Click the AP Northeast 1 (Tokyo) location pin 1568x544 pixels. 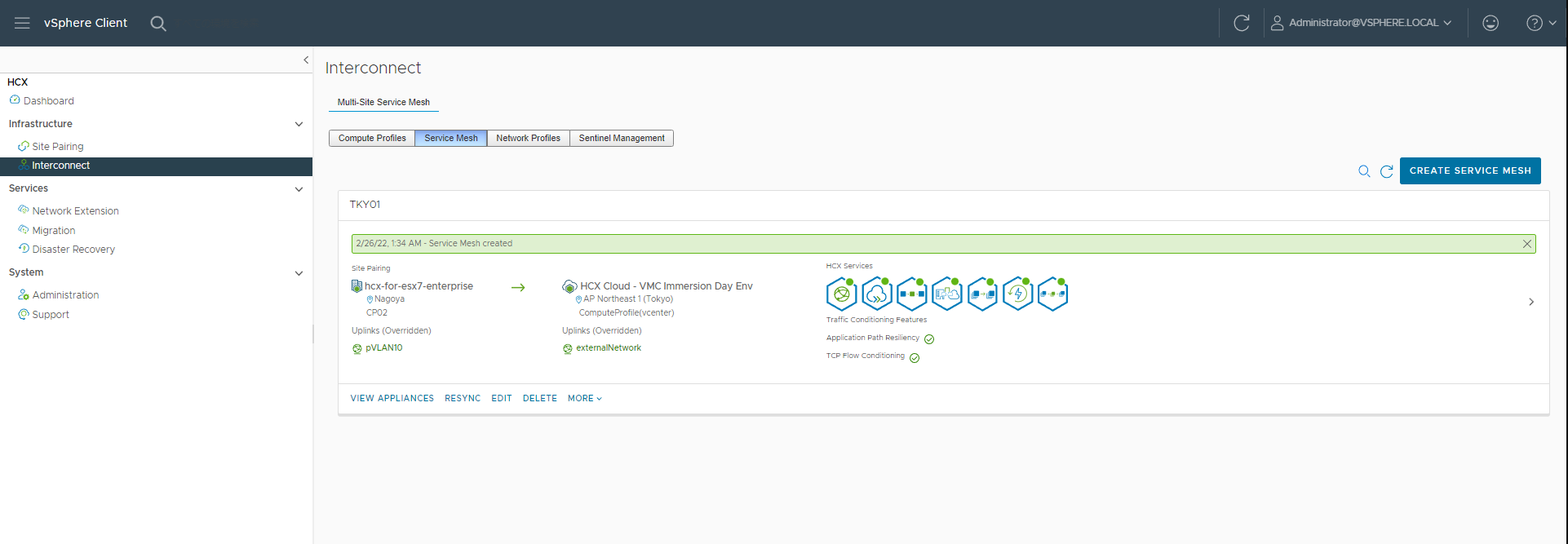pos(578,299)
